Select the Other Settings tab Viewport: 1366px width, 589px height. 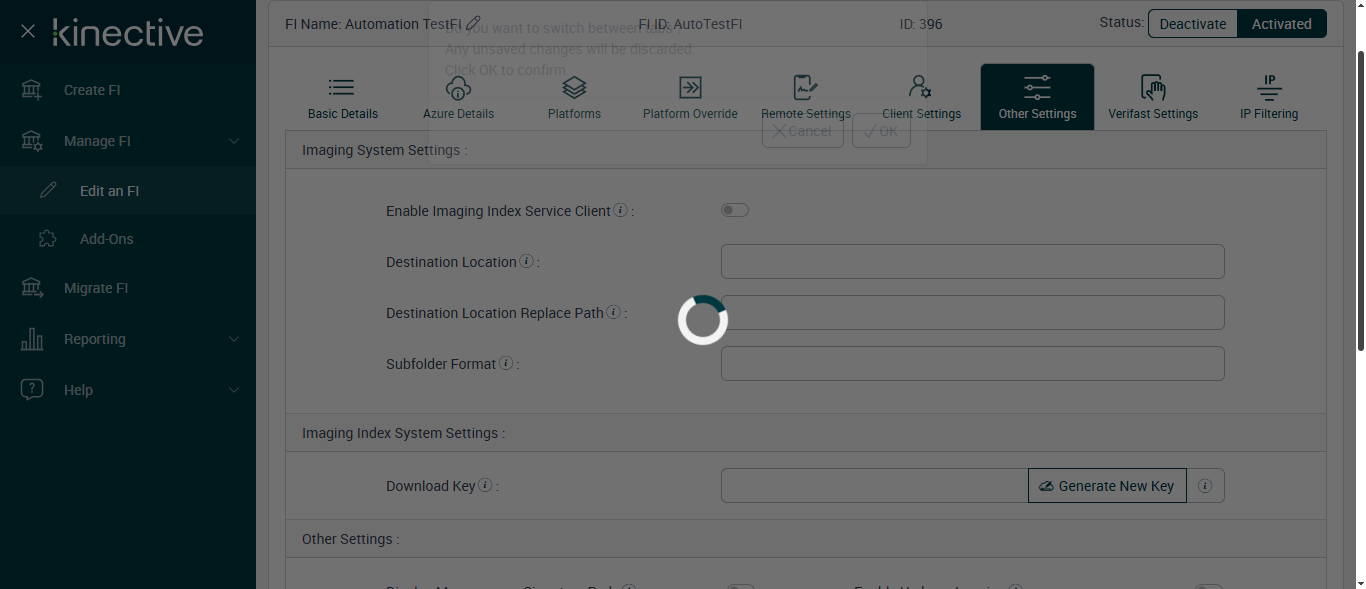(1037, 97)
